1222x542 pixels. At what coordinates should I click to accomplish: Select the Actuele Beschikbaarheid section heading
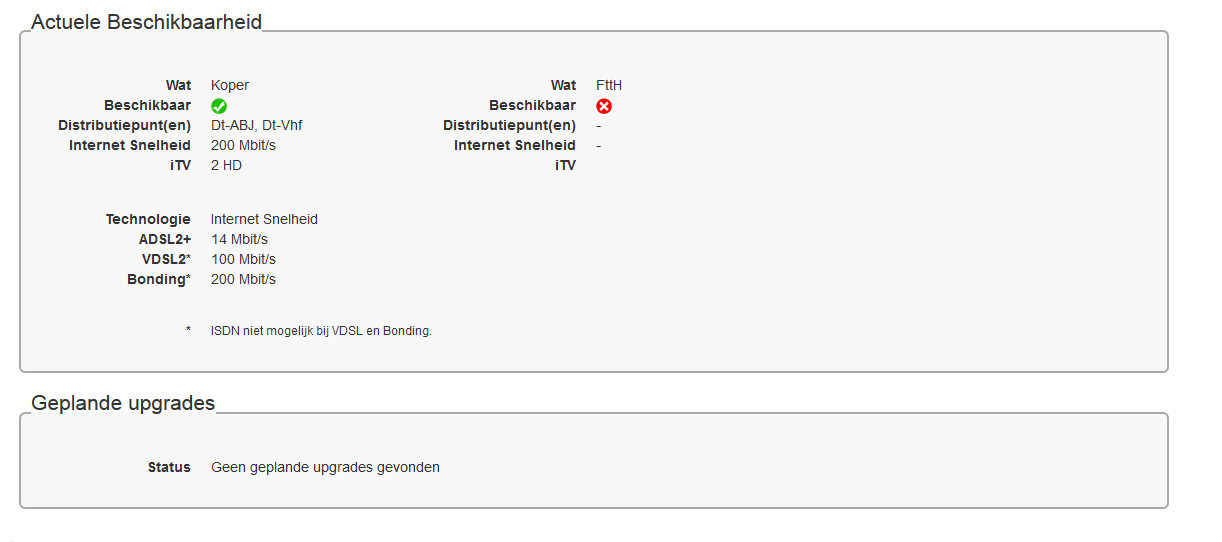pyautogui.click(x=147, y=22)
